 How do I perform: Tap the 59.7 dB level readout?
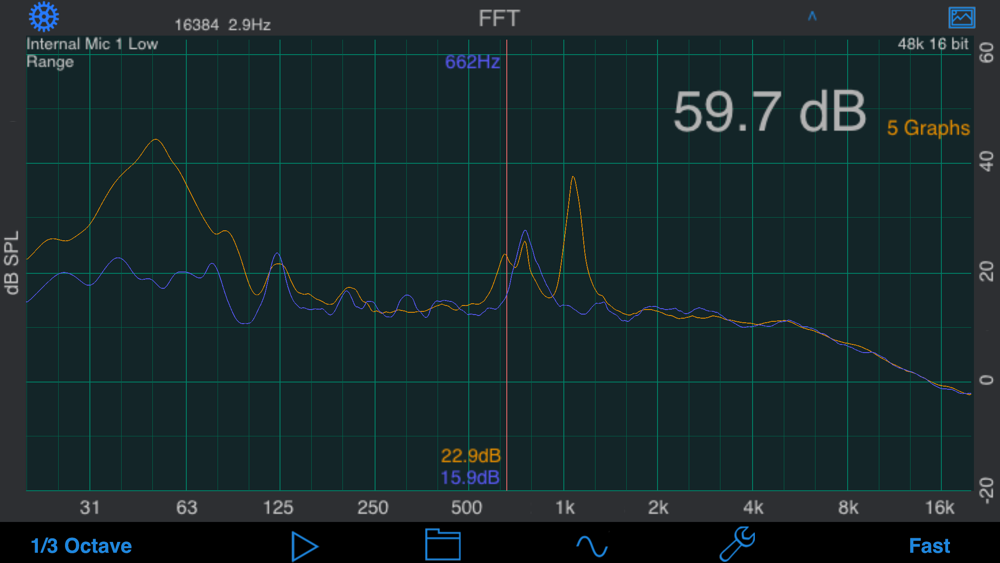click(770, 112)
